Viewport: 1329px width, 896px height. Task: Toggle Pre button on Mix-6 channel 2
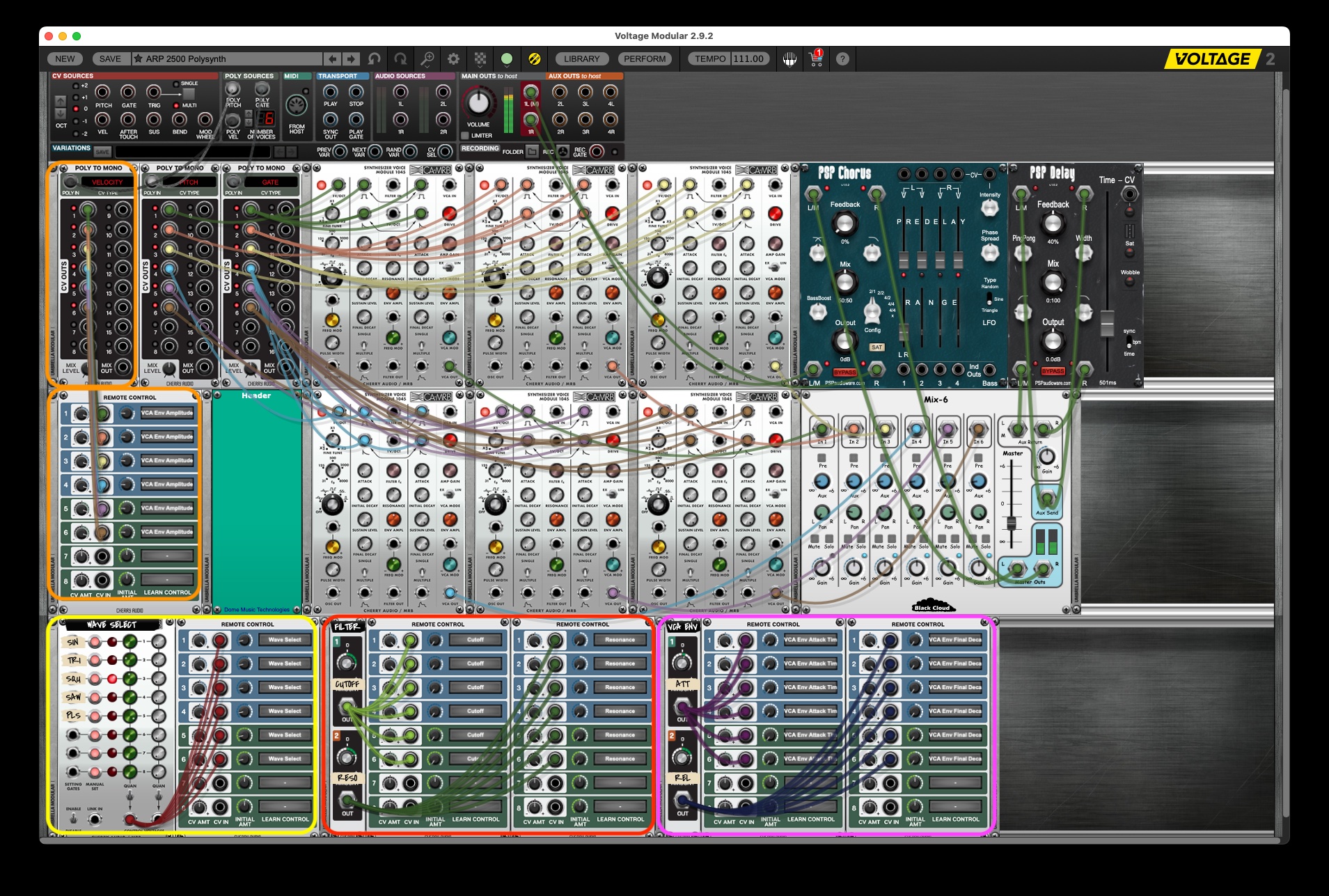[854, 458]
